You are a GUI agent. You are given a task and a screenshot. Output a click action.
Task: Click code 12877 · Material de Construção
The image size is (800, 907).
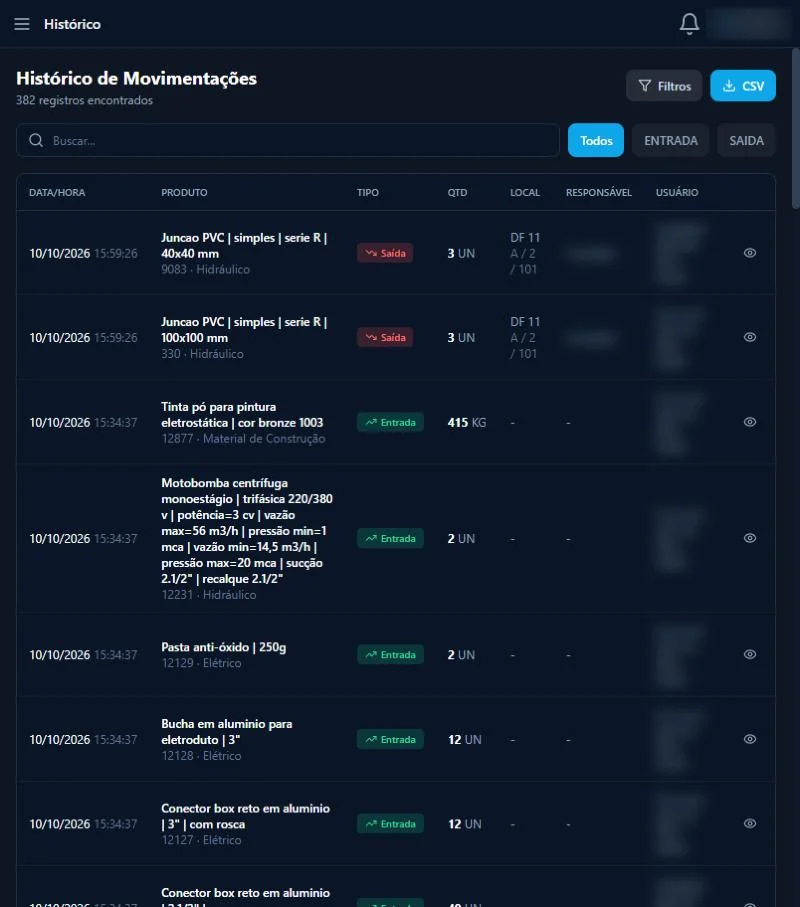243,438
